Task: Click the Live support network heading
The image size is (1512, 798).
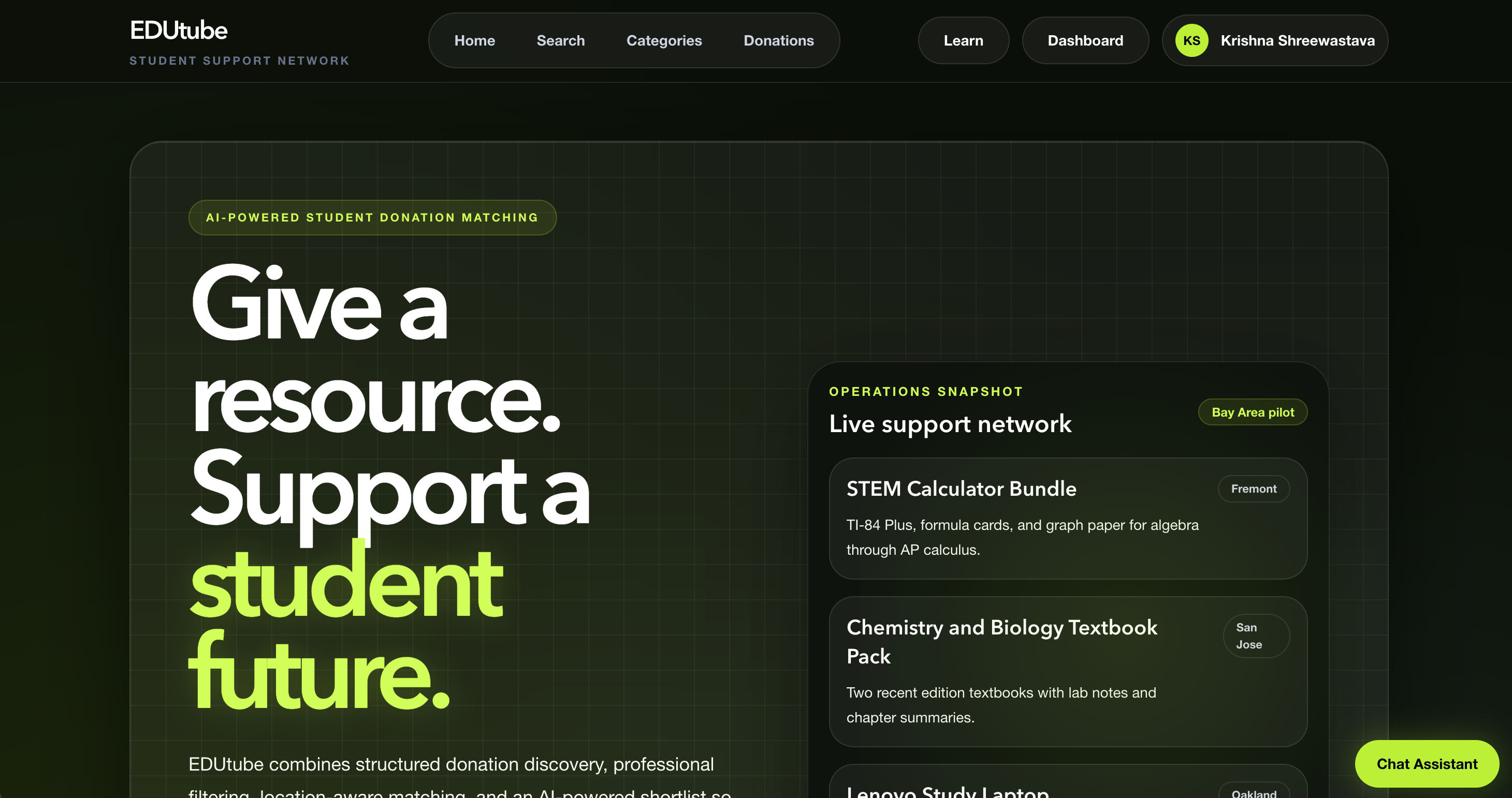Action: [950, 424]
